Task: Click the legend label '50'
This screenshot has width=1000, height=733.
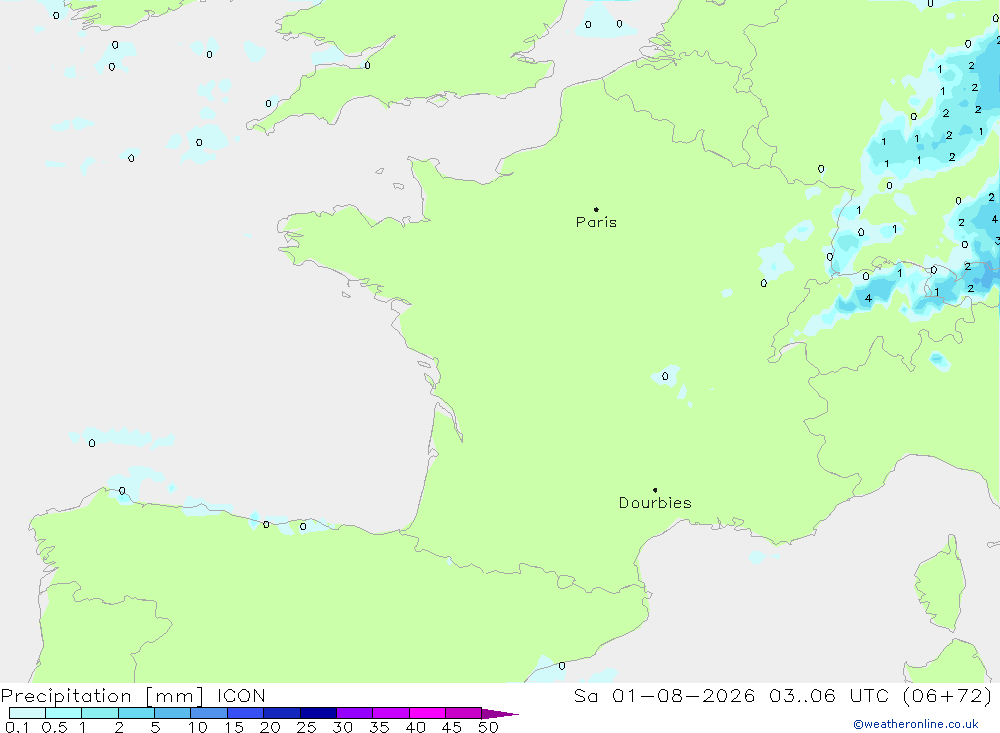Action: click(488, 727)
